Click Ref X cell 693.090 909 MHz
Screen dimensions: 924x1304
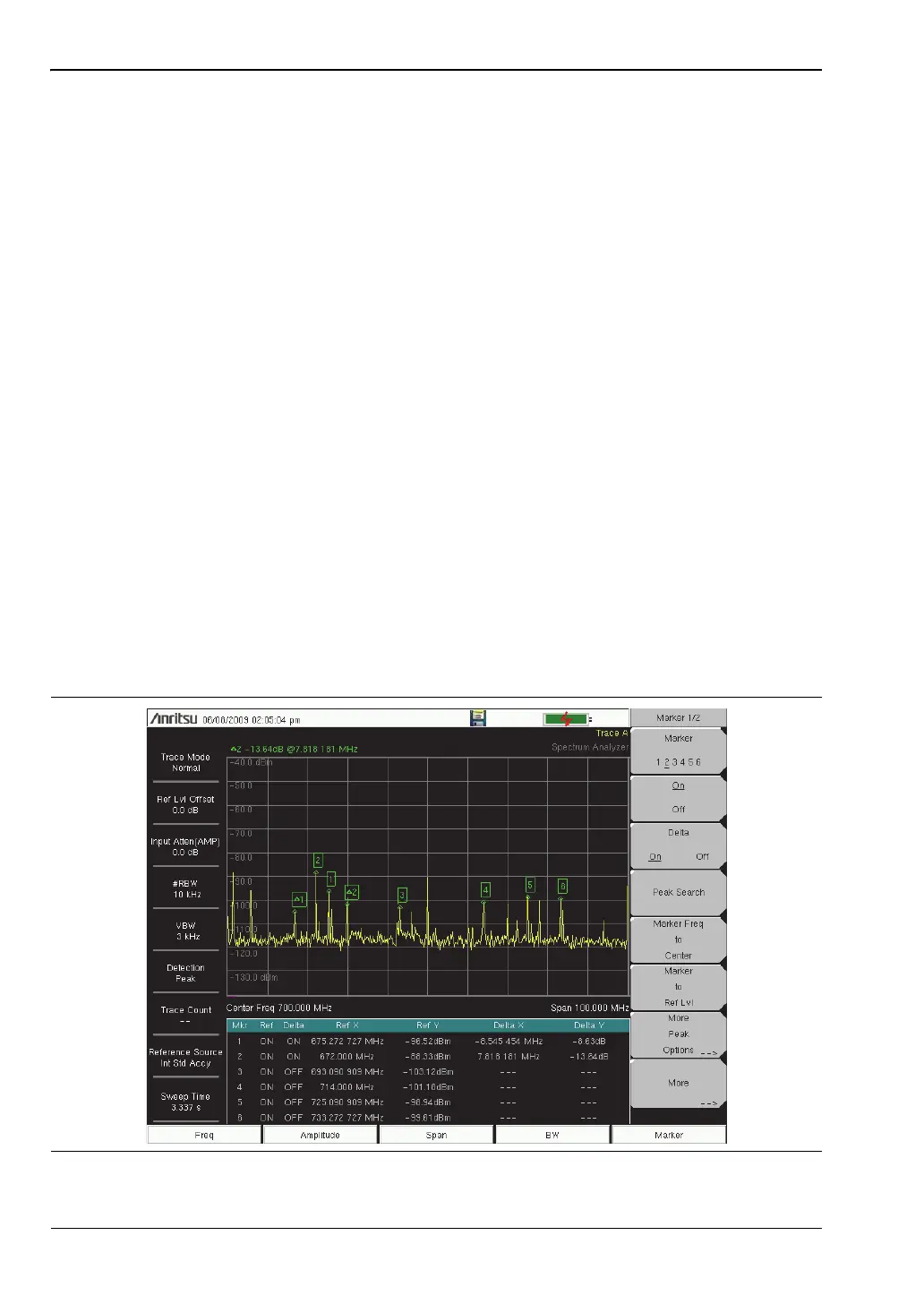point(347,1071)
